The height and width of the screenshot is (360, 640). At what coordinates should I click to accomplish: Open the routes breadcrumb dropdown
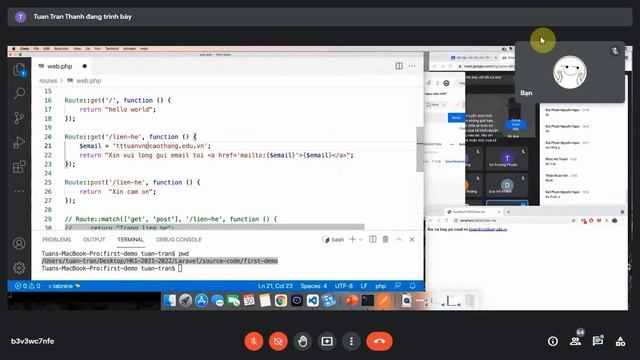pyautogui.click(x=48, y=81)
